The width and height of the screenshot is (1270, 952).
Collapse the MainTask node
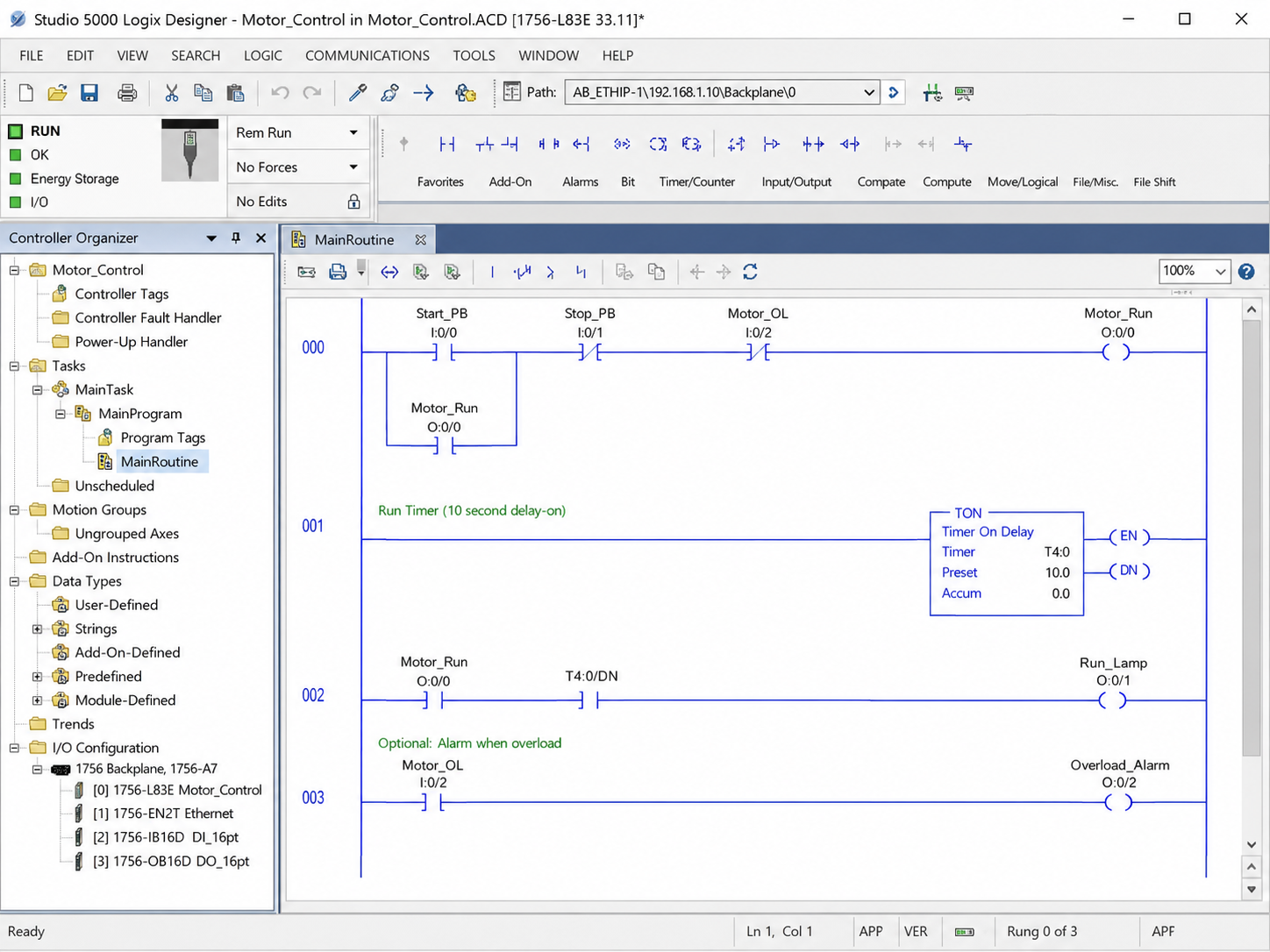coord(37,389)
